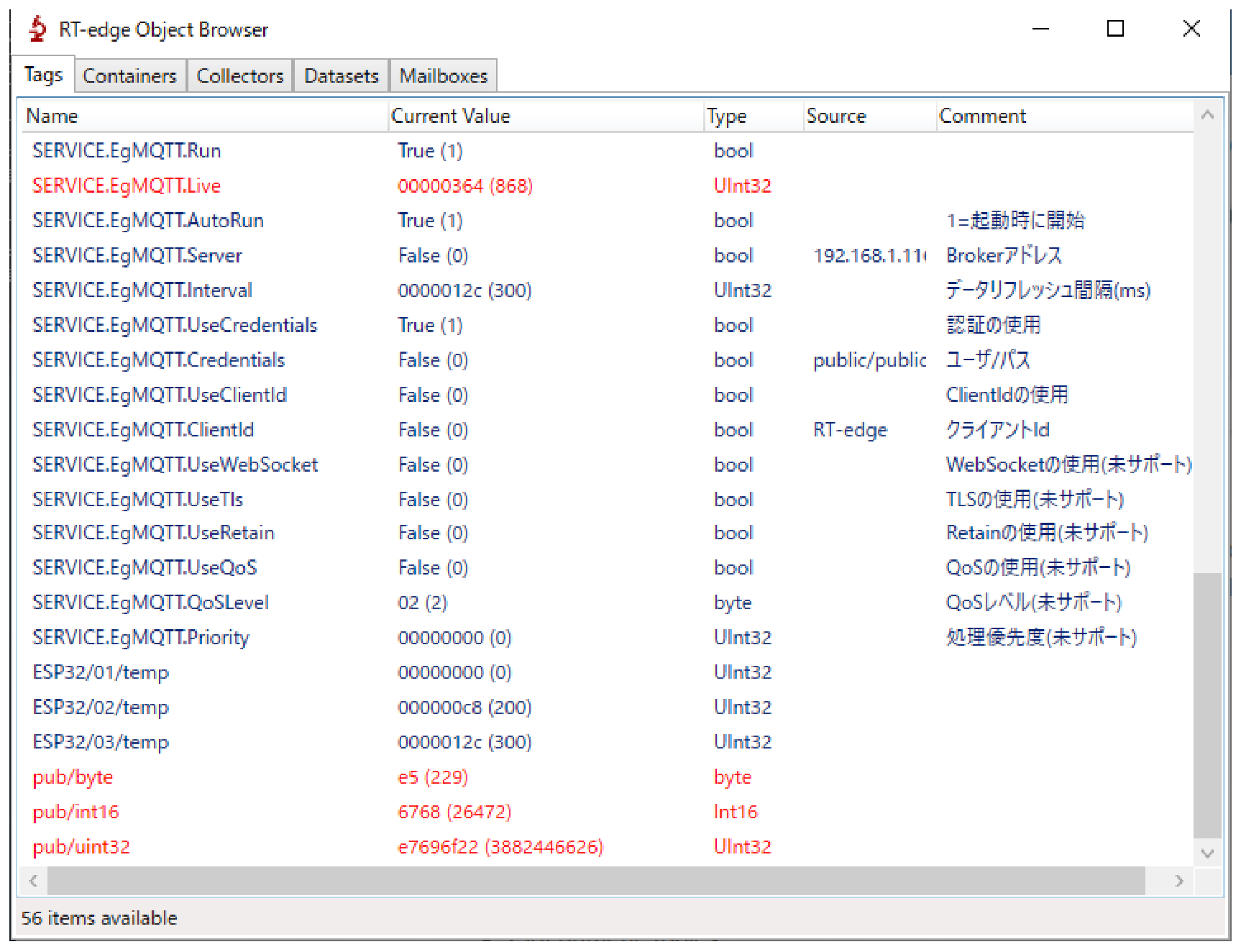Click the 1=起動時に開始 comment
Image resolution: width=1241 pixels, height=952 pixels.
(x=1015, y=220)
